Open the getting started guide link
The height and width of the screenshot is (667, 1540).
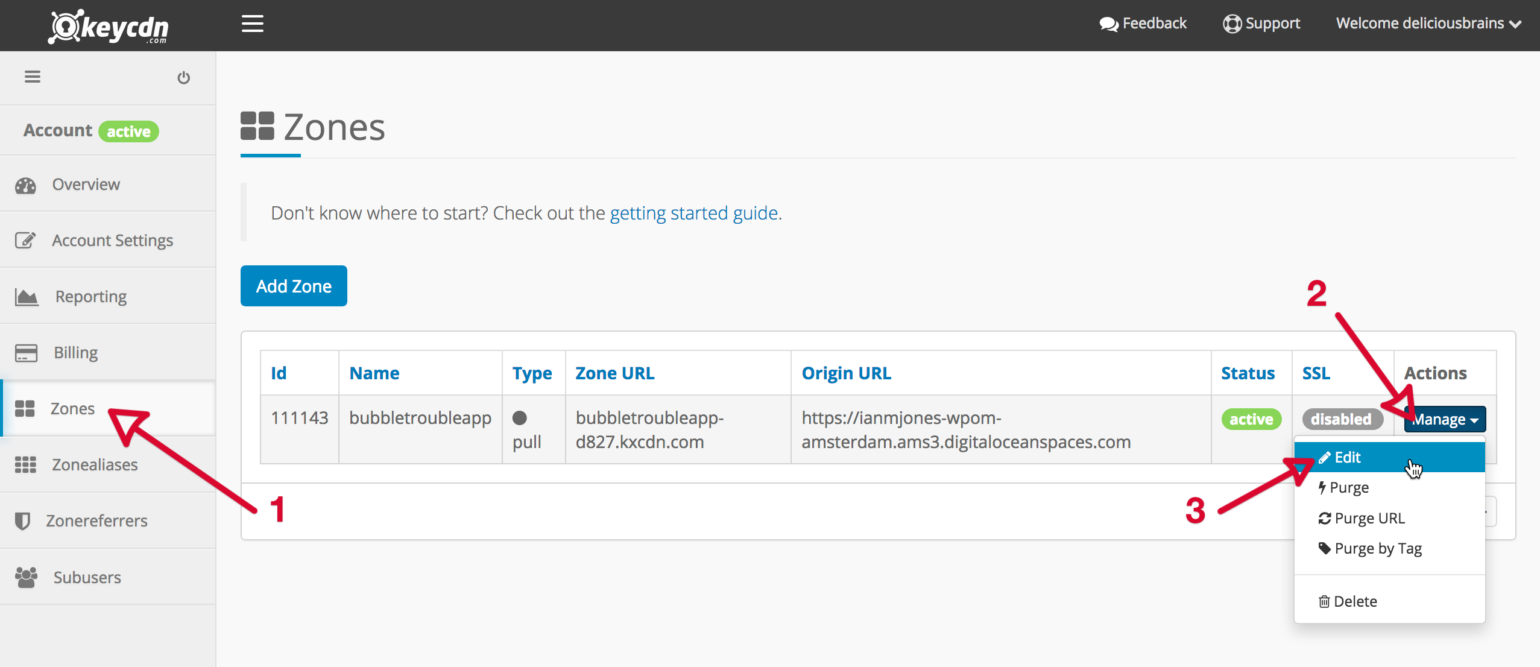click(x=693, y=213)
